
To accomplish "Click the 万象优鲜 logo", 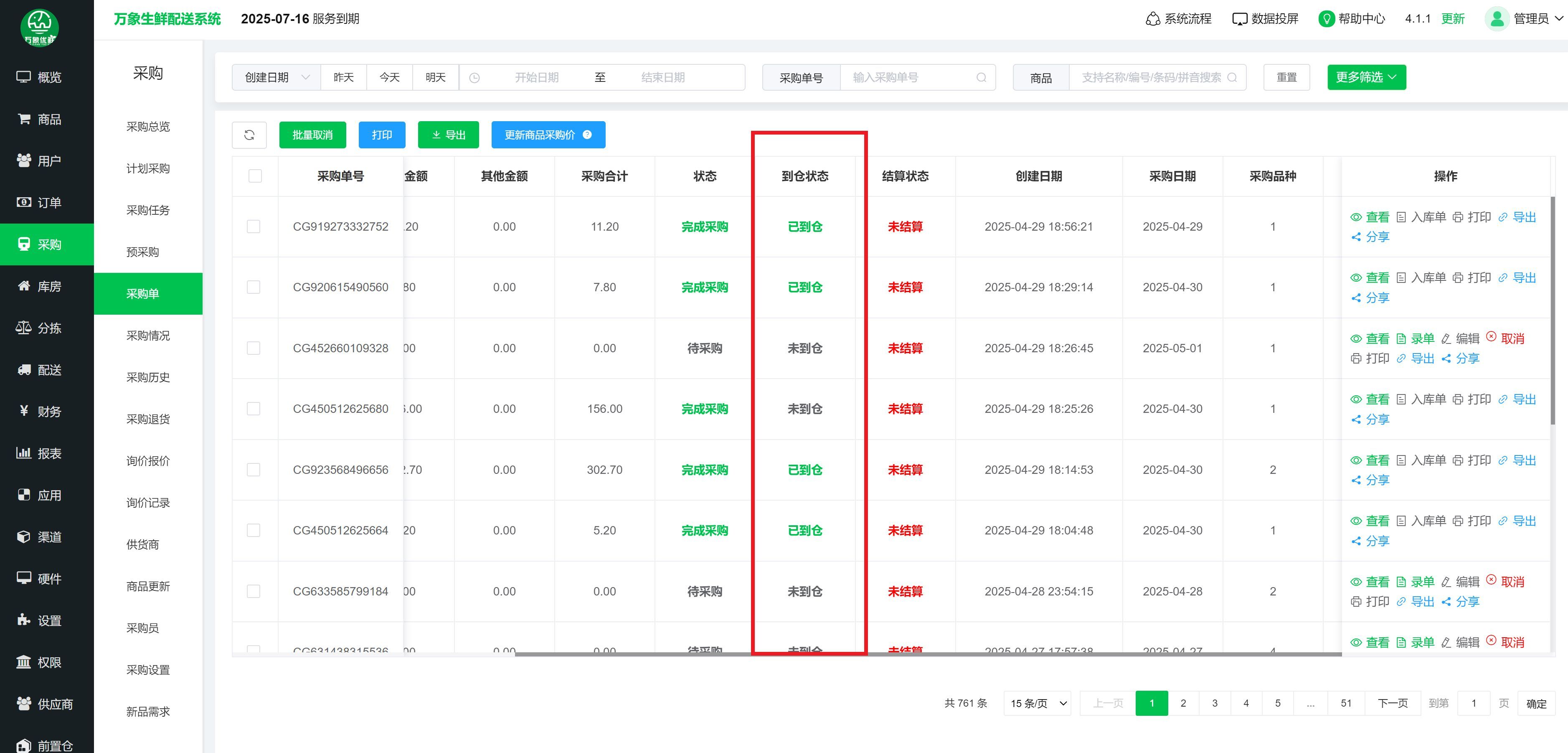I will click(40, 28).
